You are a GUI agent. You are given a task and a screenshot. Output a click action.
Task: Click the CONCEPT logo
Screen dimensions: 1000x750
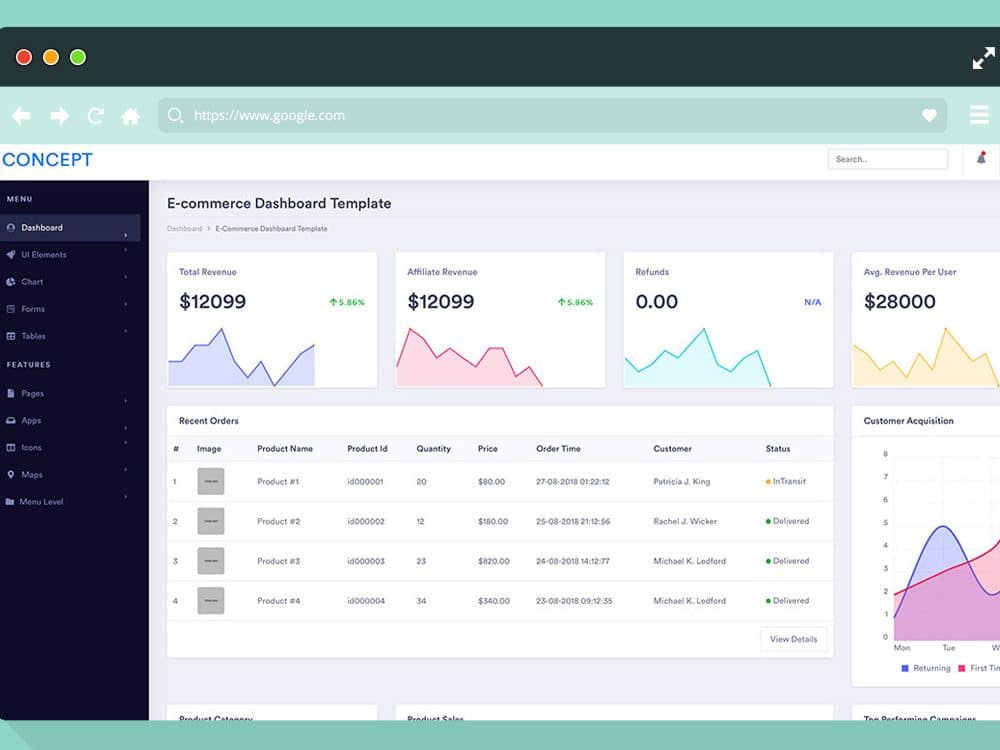48,159
